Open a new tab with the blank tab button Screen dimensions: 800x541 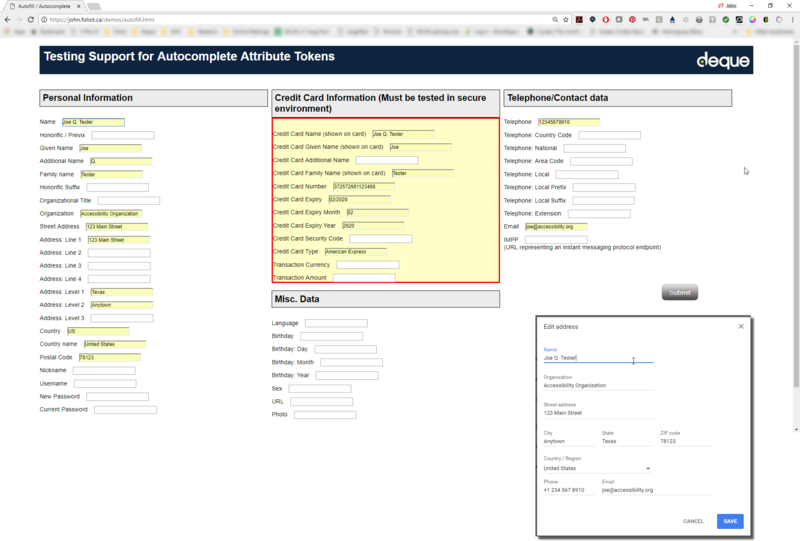point(94,7)
